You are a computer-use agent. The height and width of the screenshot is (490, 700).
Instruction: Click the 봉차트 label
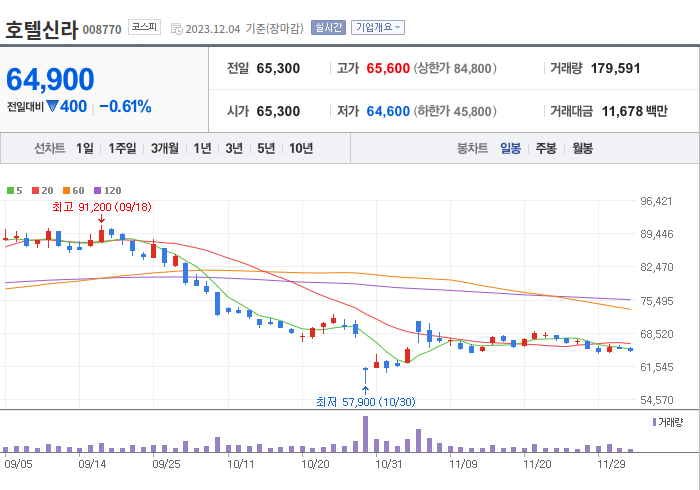coord(472,148)
